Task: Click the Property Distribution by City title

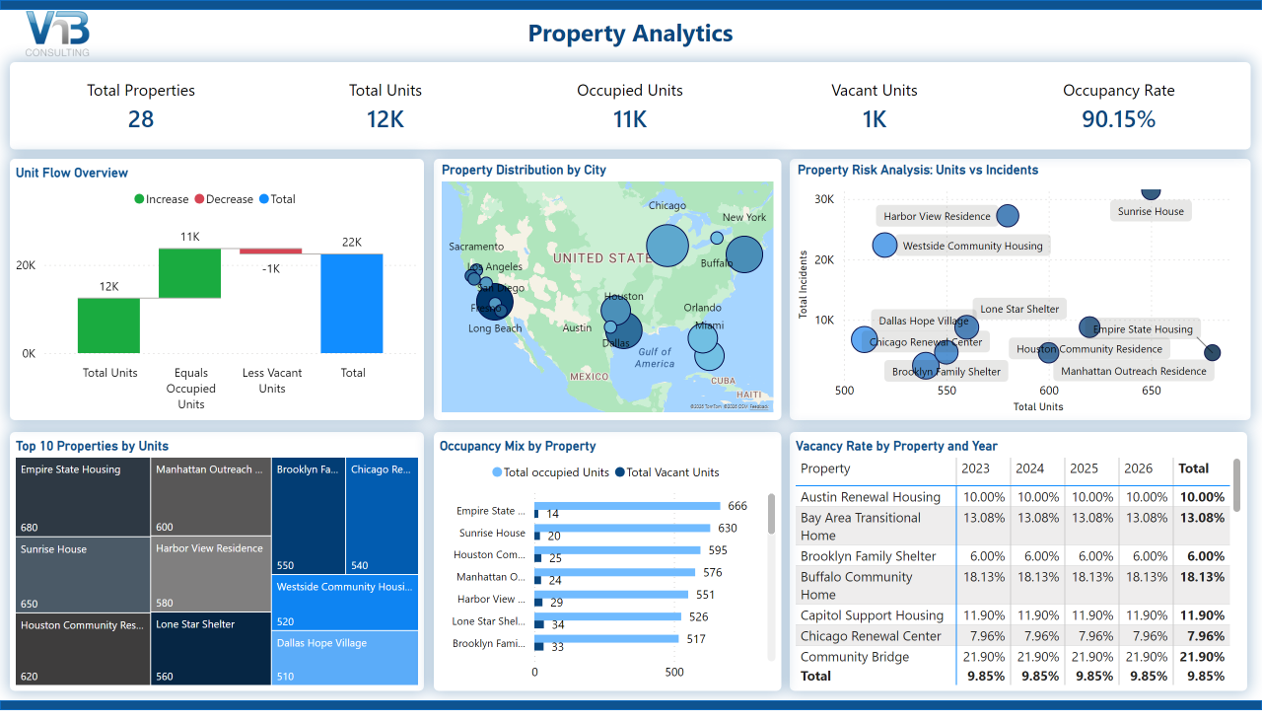Action: 524,170
